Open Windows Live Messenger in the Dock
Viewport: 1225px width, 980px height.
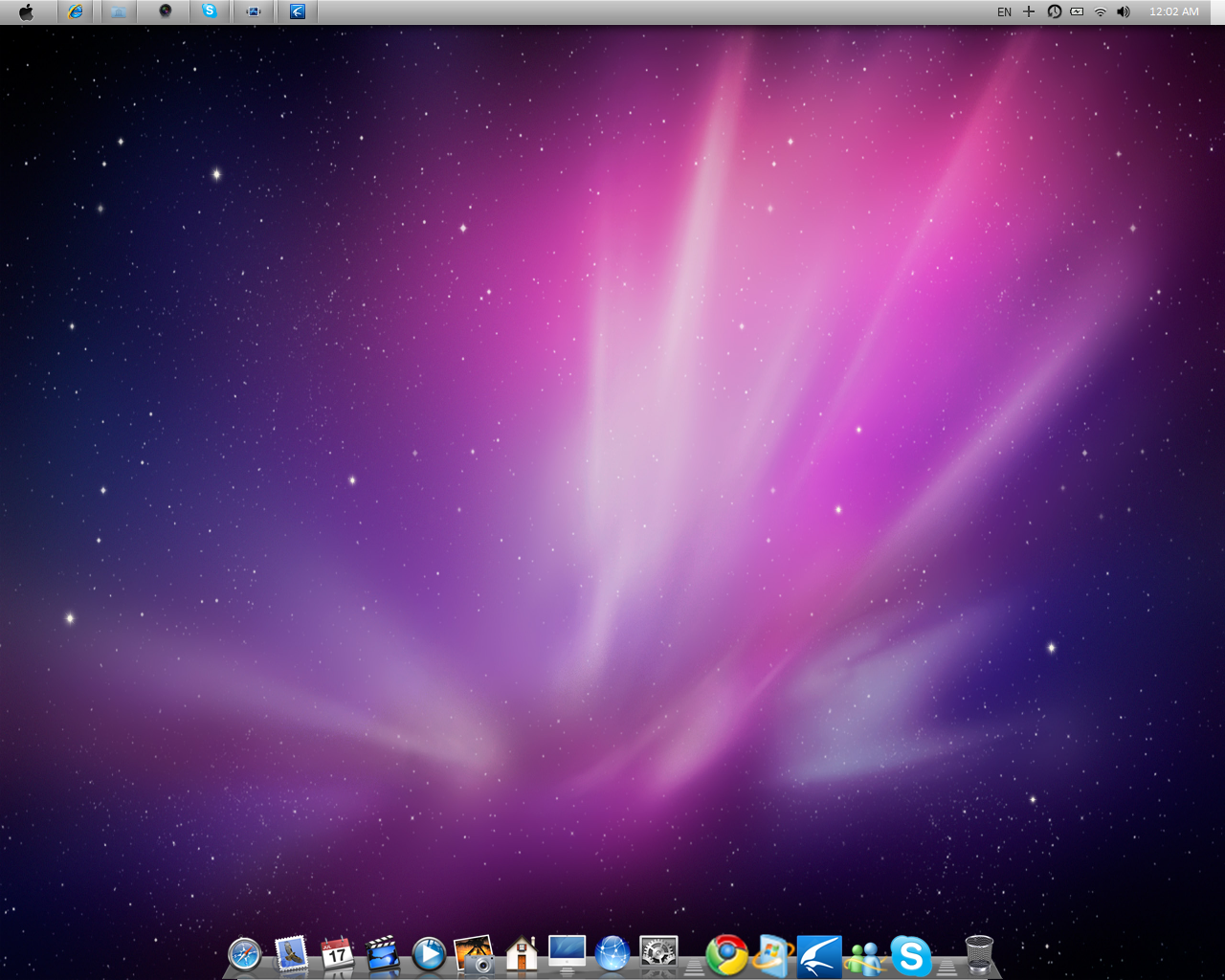pyautogui.click(x=863, y=955)
